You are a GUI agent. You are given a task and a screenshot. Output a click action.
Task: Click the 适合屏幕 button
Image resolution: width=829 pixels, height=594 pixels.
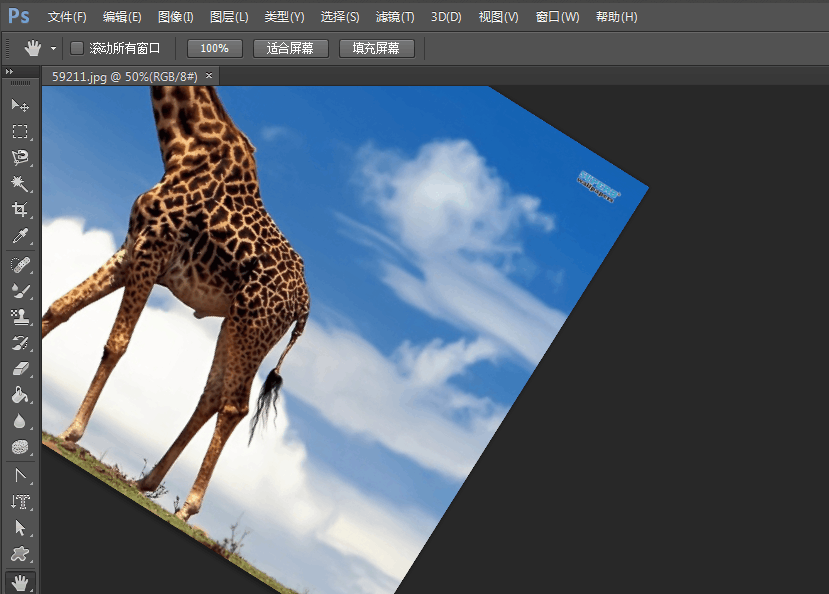(x=290, y=48)
